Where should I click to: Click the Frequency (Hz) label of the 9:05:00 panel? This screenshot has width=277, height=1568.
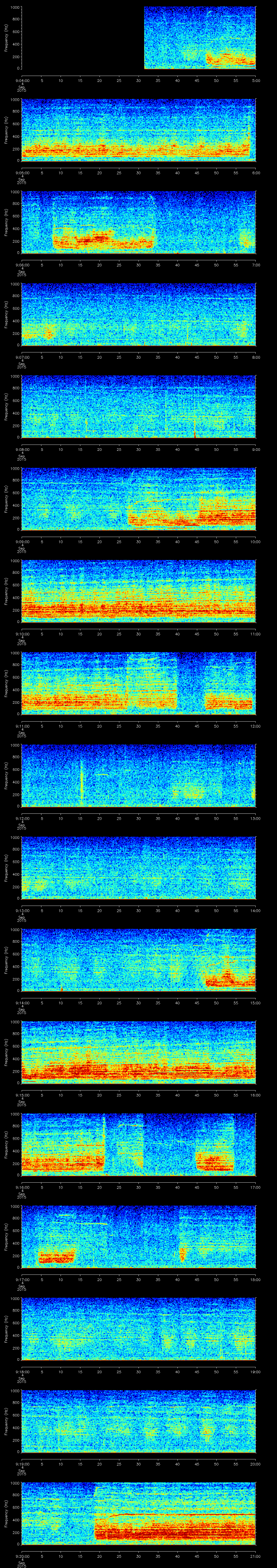(x=6, y=130)
